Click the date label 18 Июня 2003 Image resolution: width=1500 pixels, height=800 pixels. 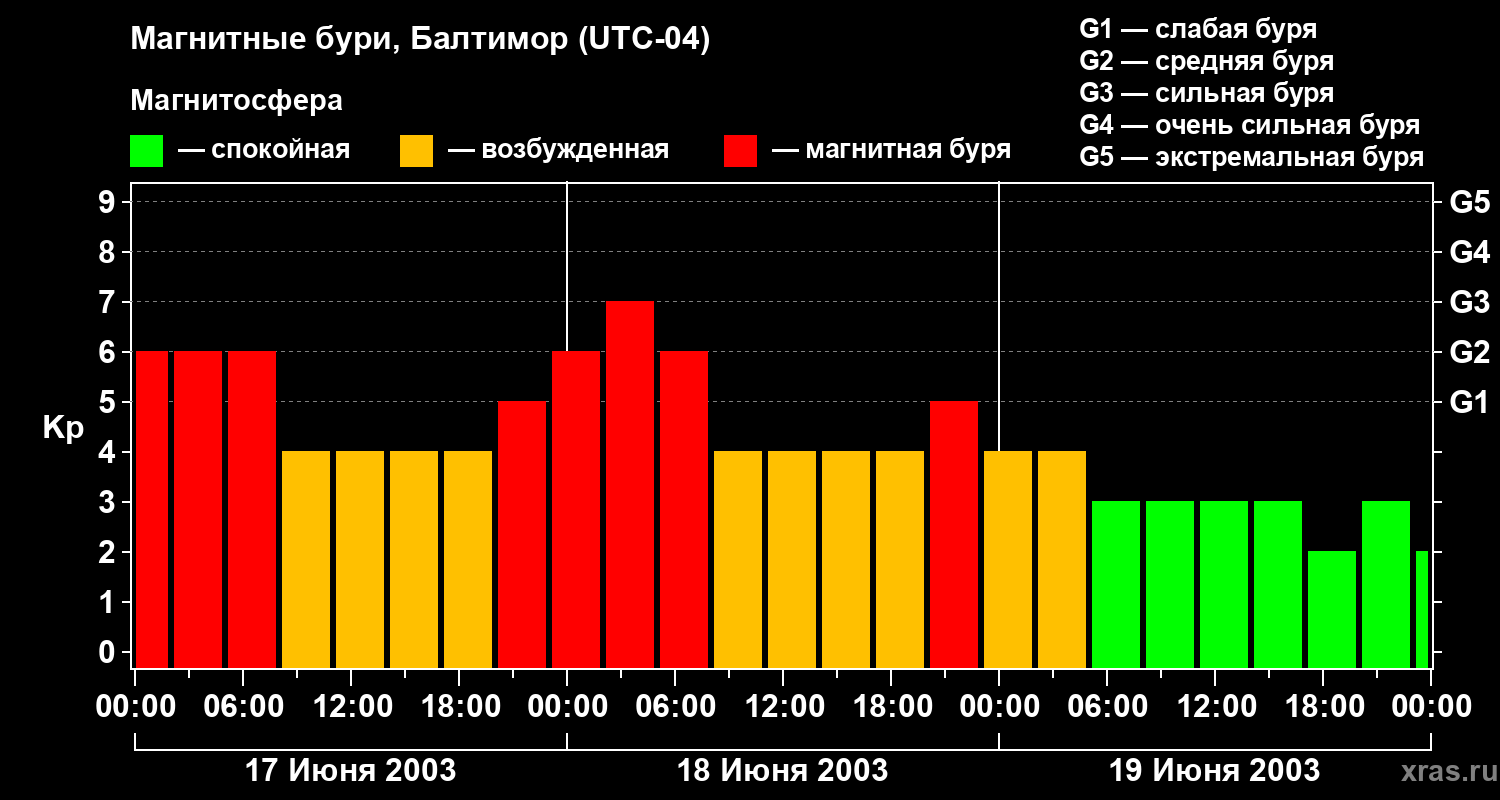coord(783,771)
